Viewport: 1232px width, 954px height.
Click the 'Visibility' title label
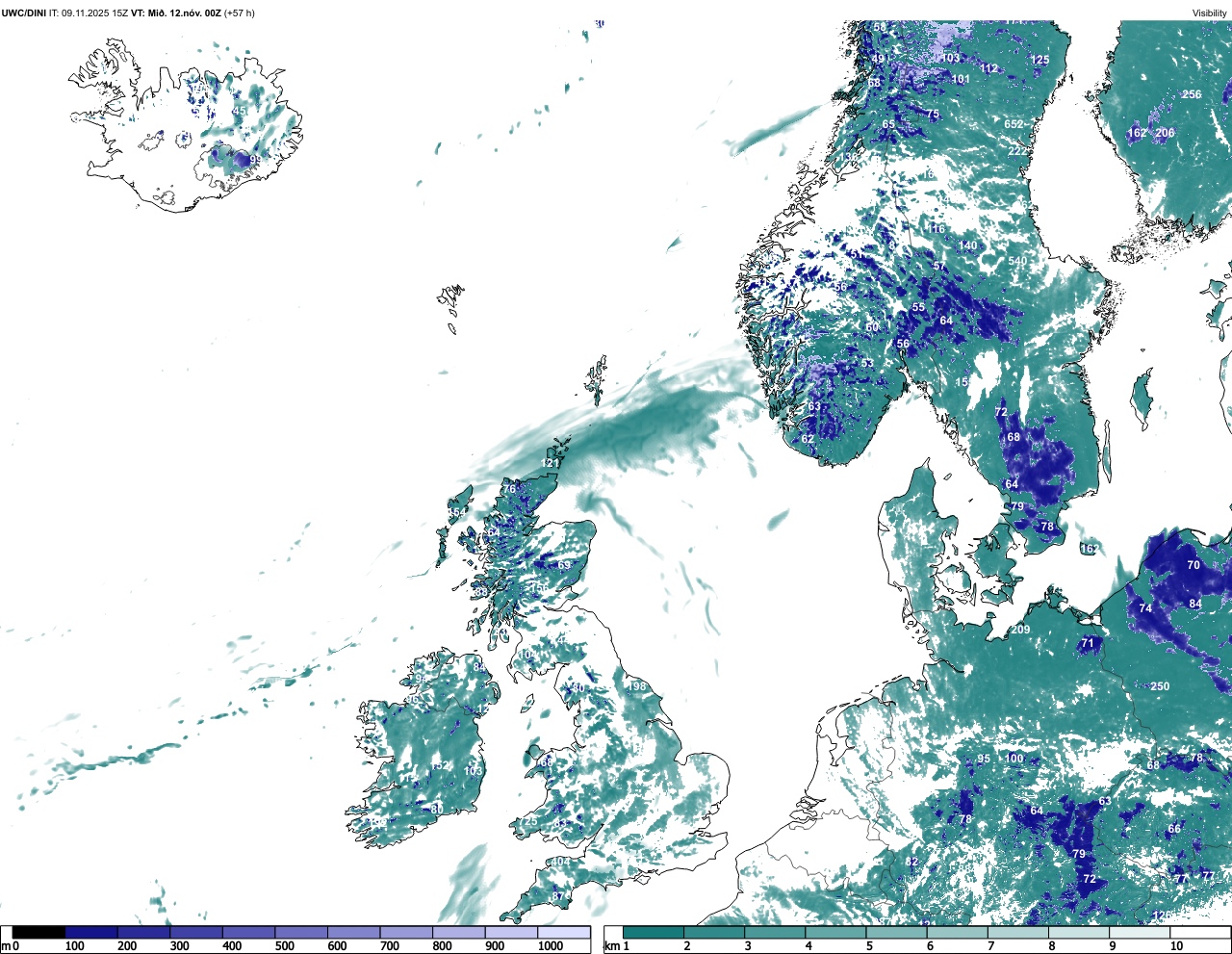click(x=1209, y=13)
